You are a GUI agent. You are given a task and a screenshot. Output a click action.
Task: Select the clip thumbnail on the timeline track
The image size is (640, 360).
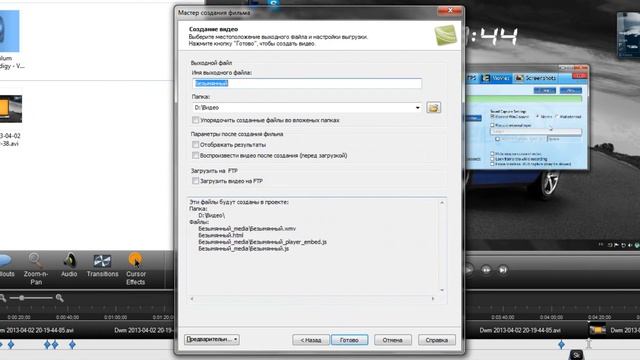tap(598, 329)
